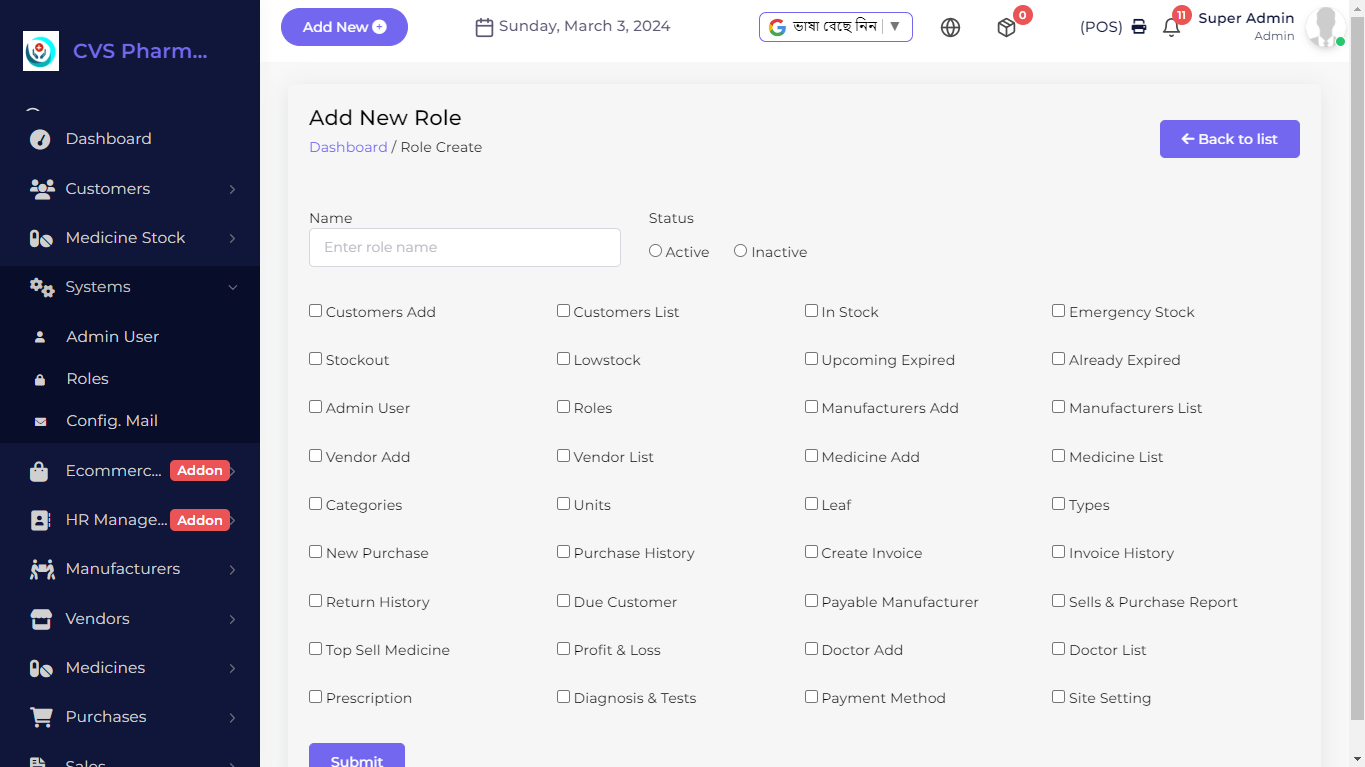Open Roles in the Systems submenu
1365x767 pixels.
coord(87,379)
